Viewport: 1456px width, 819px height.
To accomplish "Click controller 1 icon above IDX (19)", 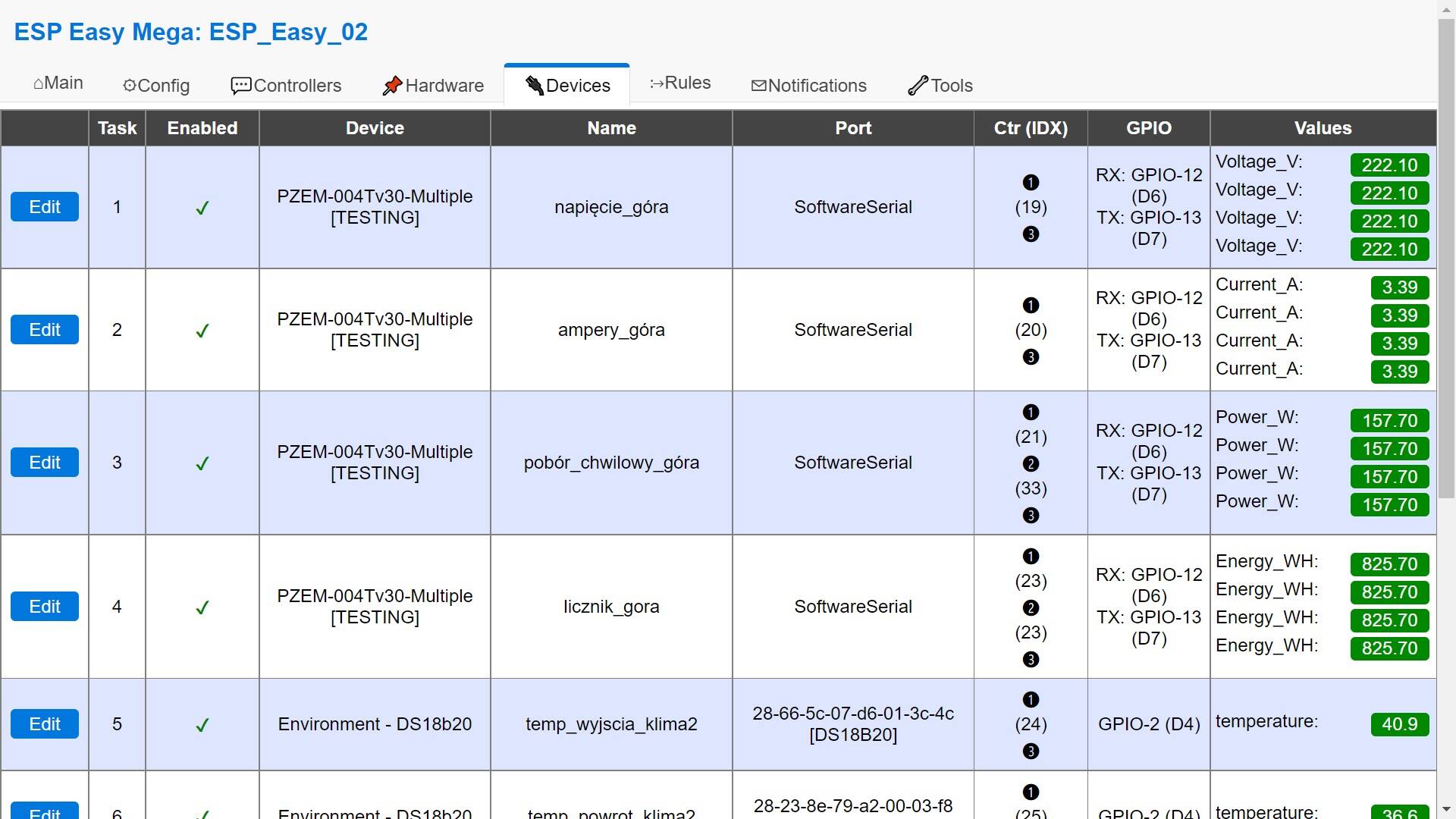I will click(1031, 182).
